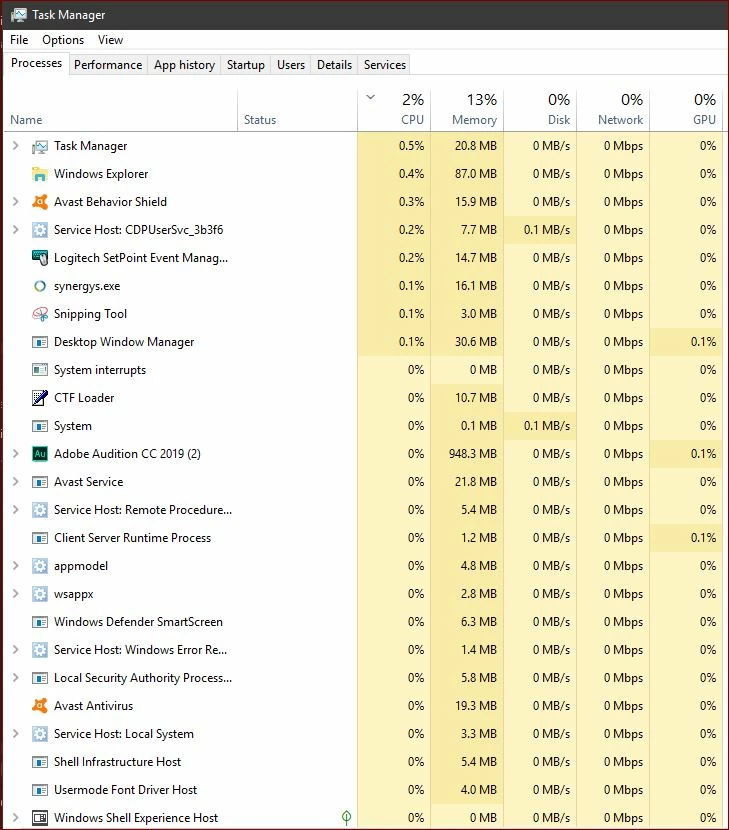Sort by the Disk column header

(x=540, y=111)
